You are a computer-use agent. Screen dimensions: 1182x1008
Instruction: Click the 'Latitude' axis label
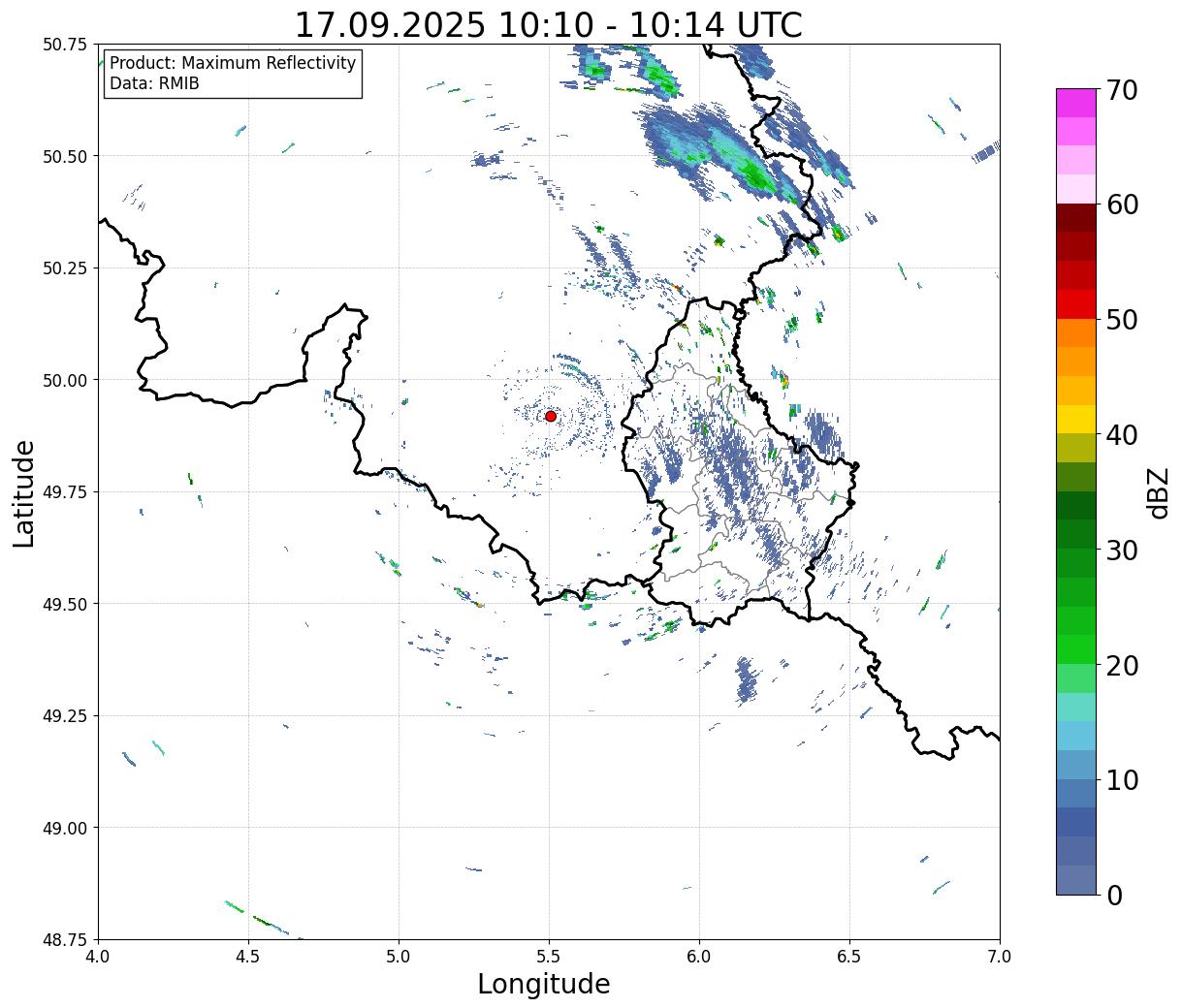pos(24,493)
